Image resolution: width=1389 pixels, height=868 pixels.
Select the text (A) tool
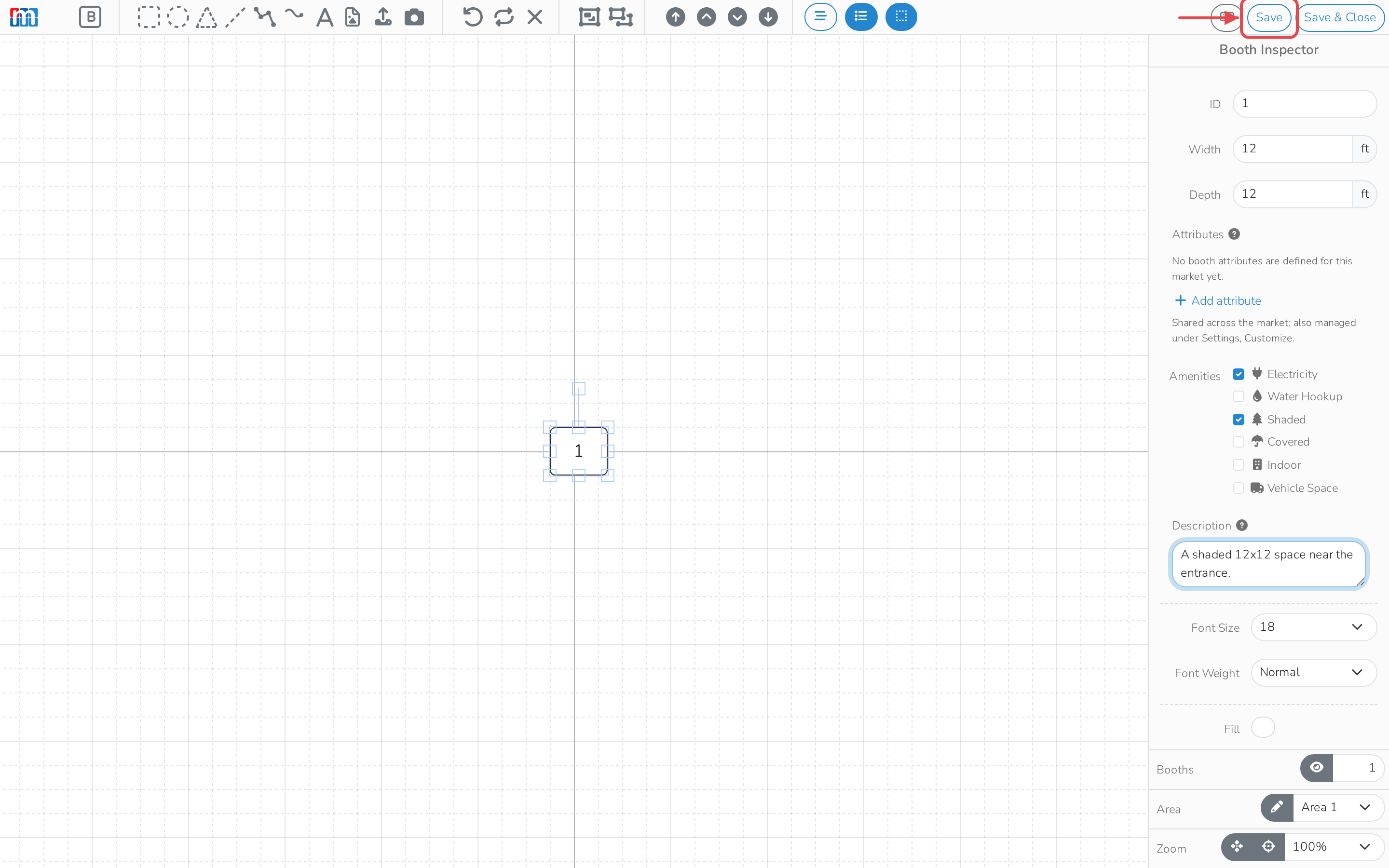coord(325,17)
